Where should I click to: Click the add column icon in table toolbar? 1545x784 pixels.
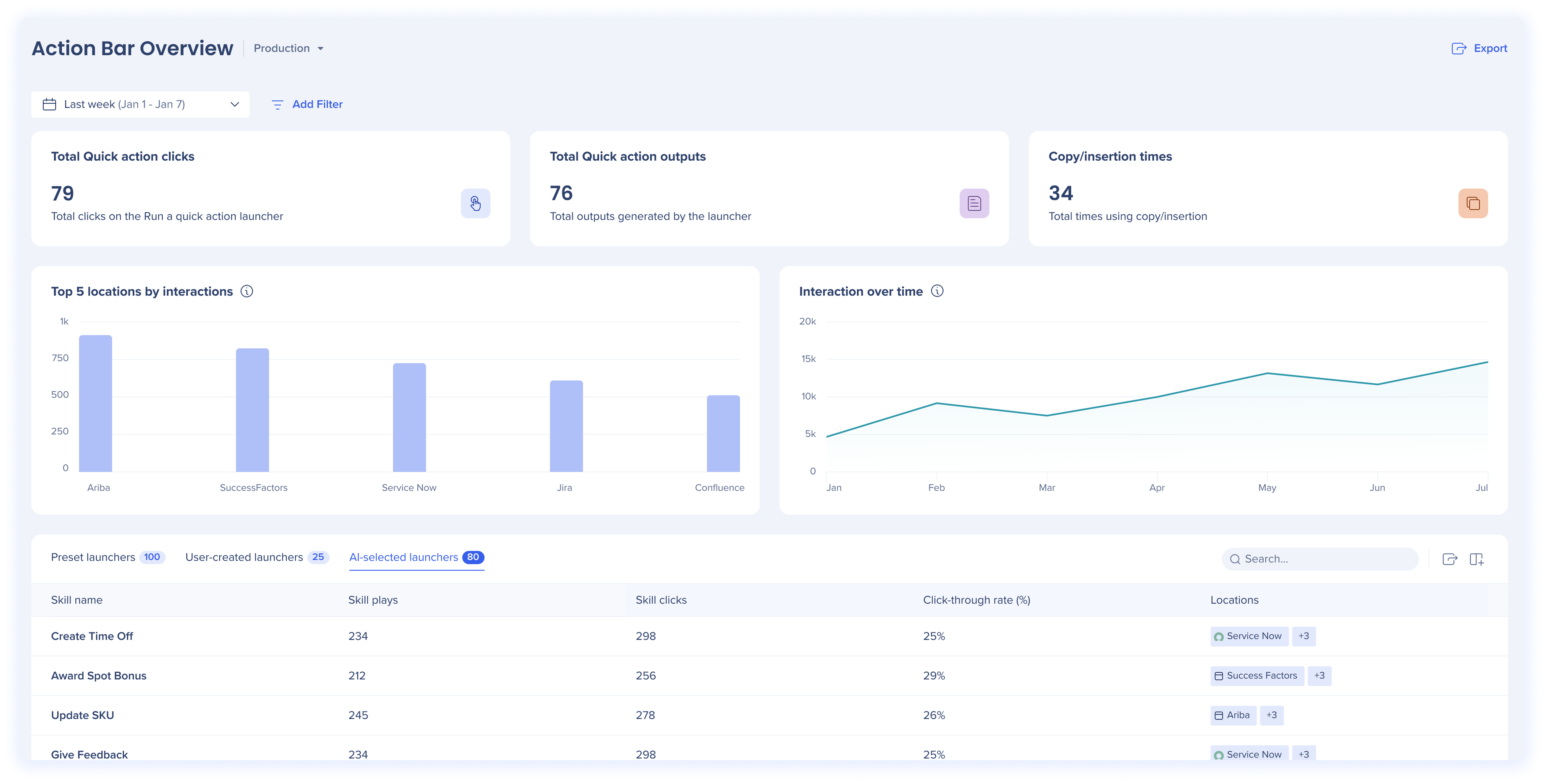(x=1477, y=559)
